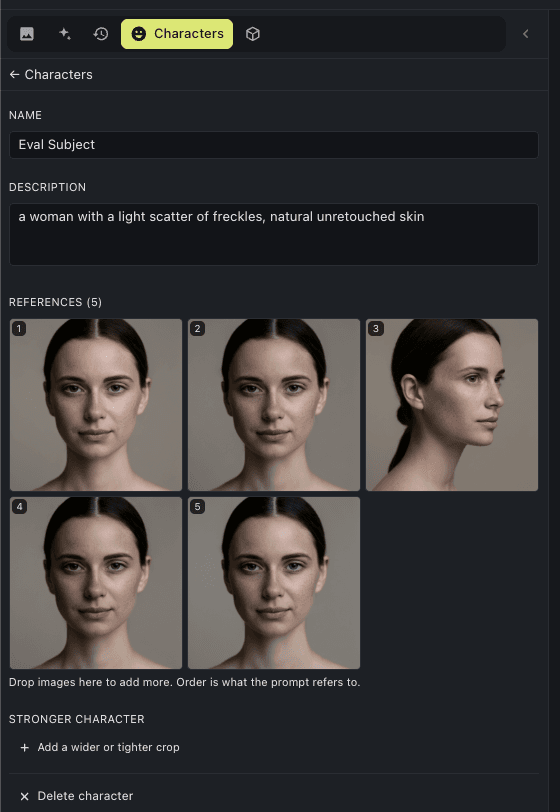Select reference image 4
560x812 pixels.
tap(96, 583)
